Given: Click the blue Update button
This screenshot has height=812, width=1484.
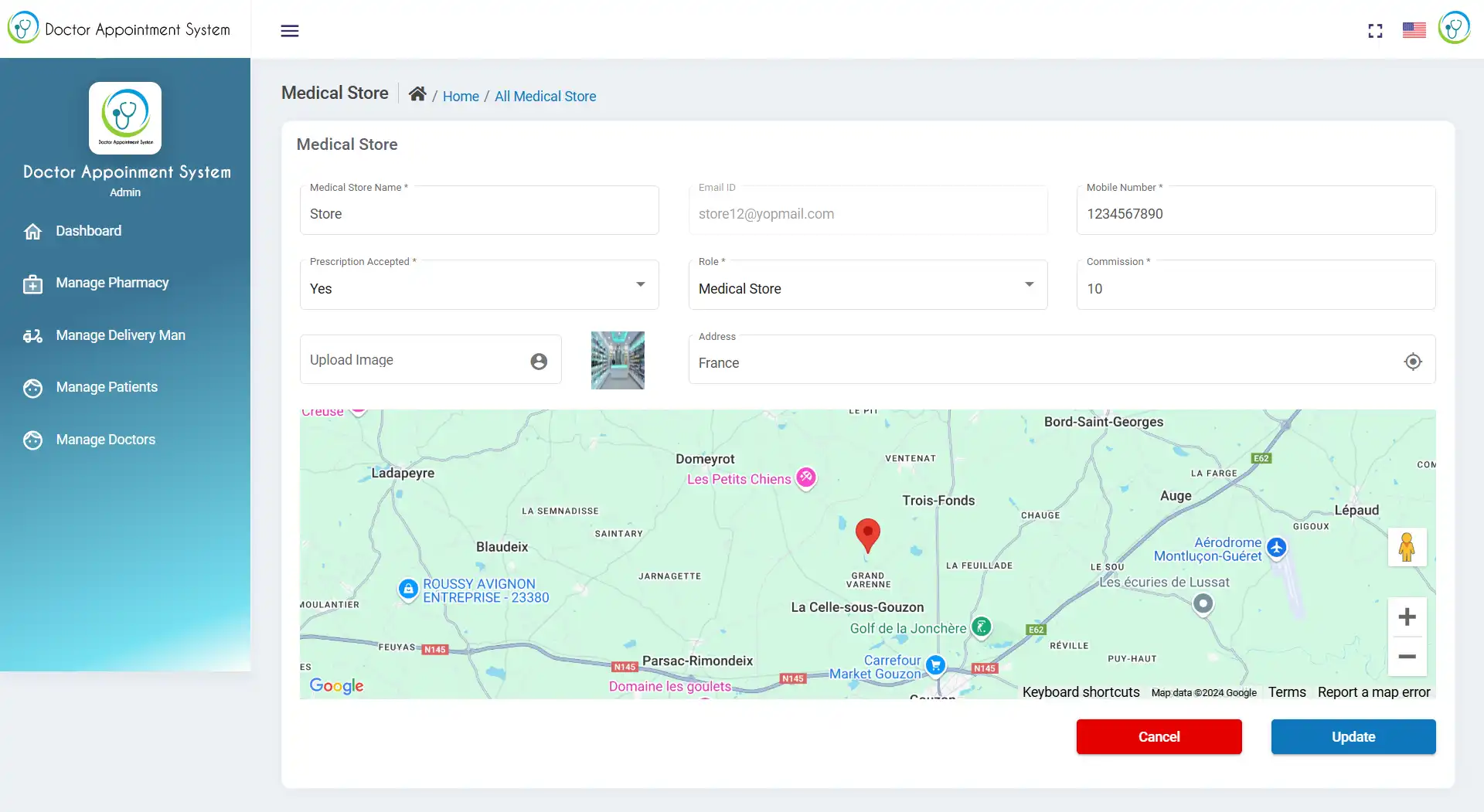Looking at the screenshot, I should [x=1353, y=736].
